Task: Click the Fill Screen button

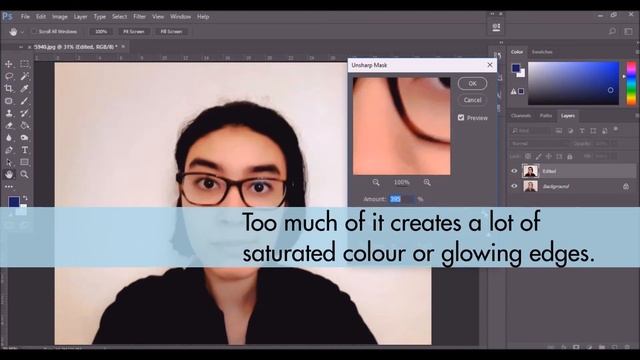Action: (171, 31)
